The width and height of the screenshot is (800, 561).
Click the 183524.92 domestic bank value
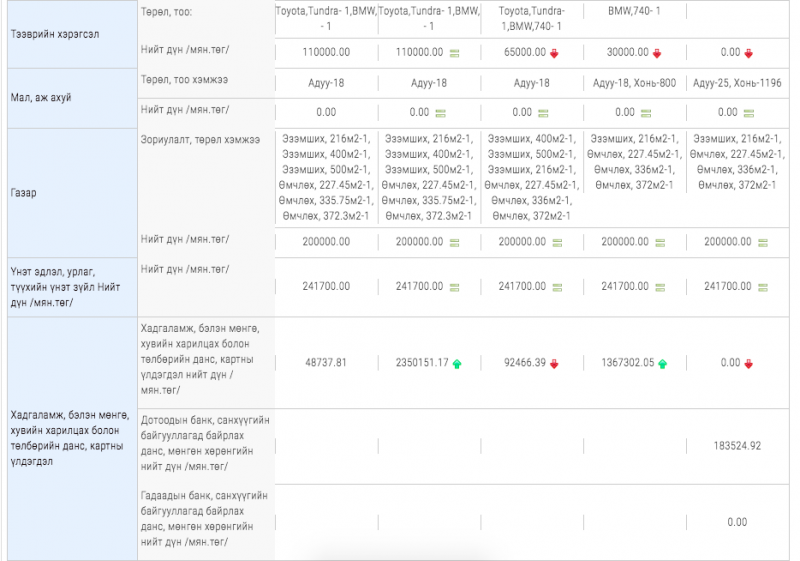737,445
